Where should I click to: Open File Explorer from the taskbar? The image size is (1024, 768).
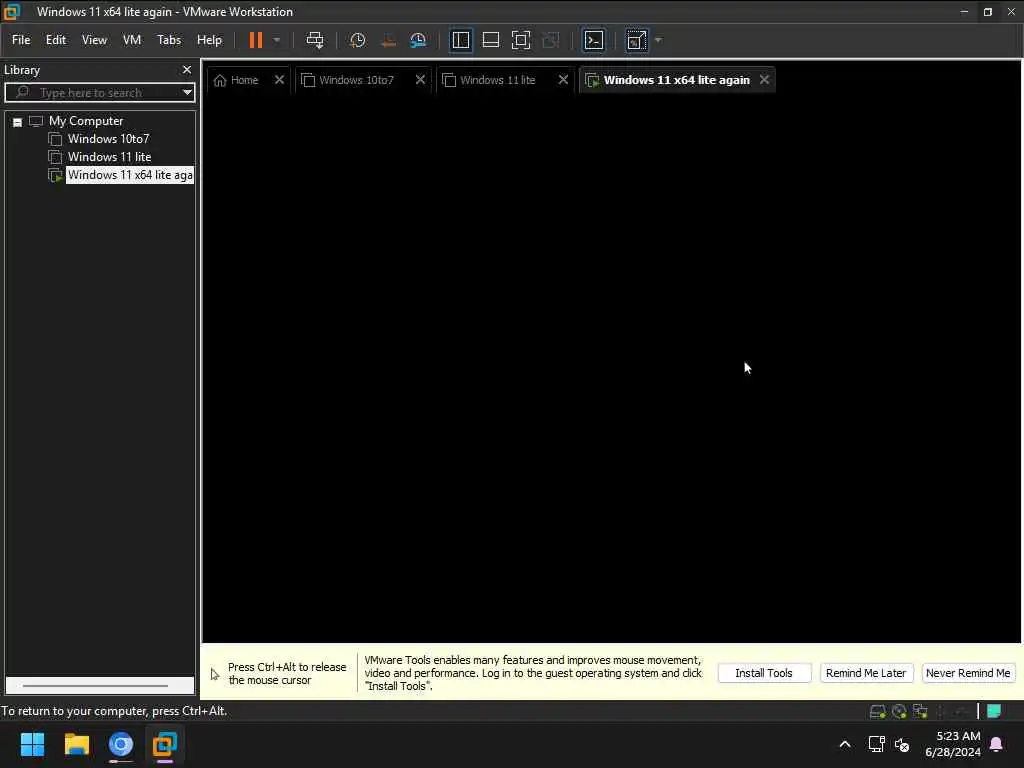[x=76, y=744]
